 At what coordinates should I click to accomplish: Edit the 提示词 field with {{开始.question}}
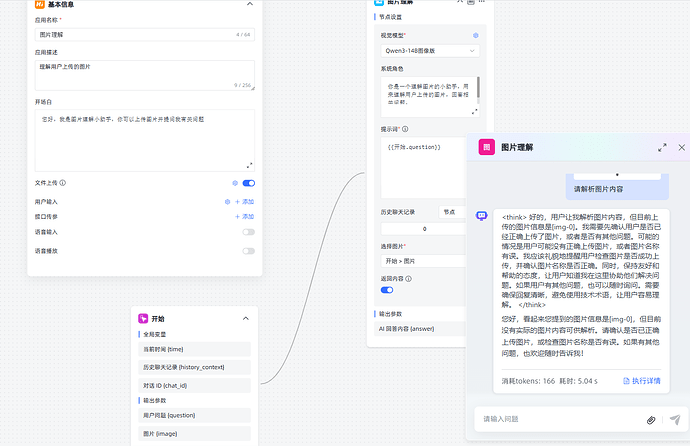(423, 167)
